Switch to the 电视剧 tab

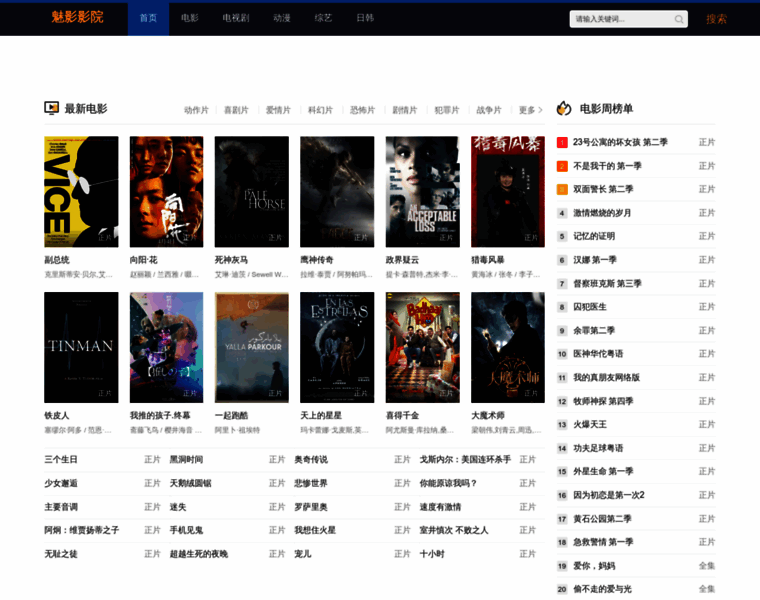point(236,18)
